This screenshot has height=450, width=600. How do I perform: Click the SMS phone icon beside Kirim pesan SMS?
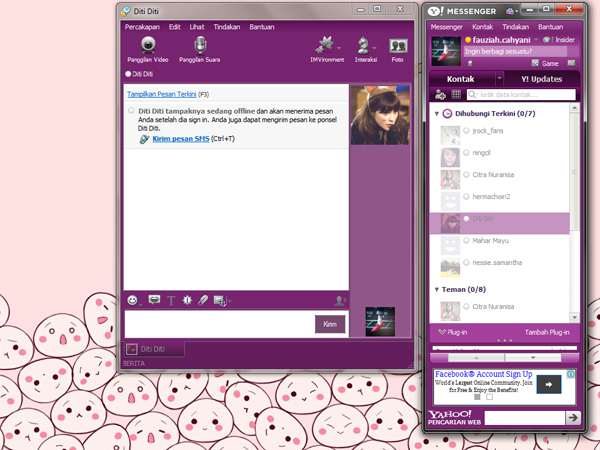click(144, 139)
